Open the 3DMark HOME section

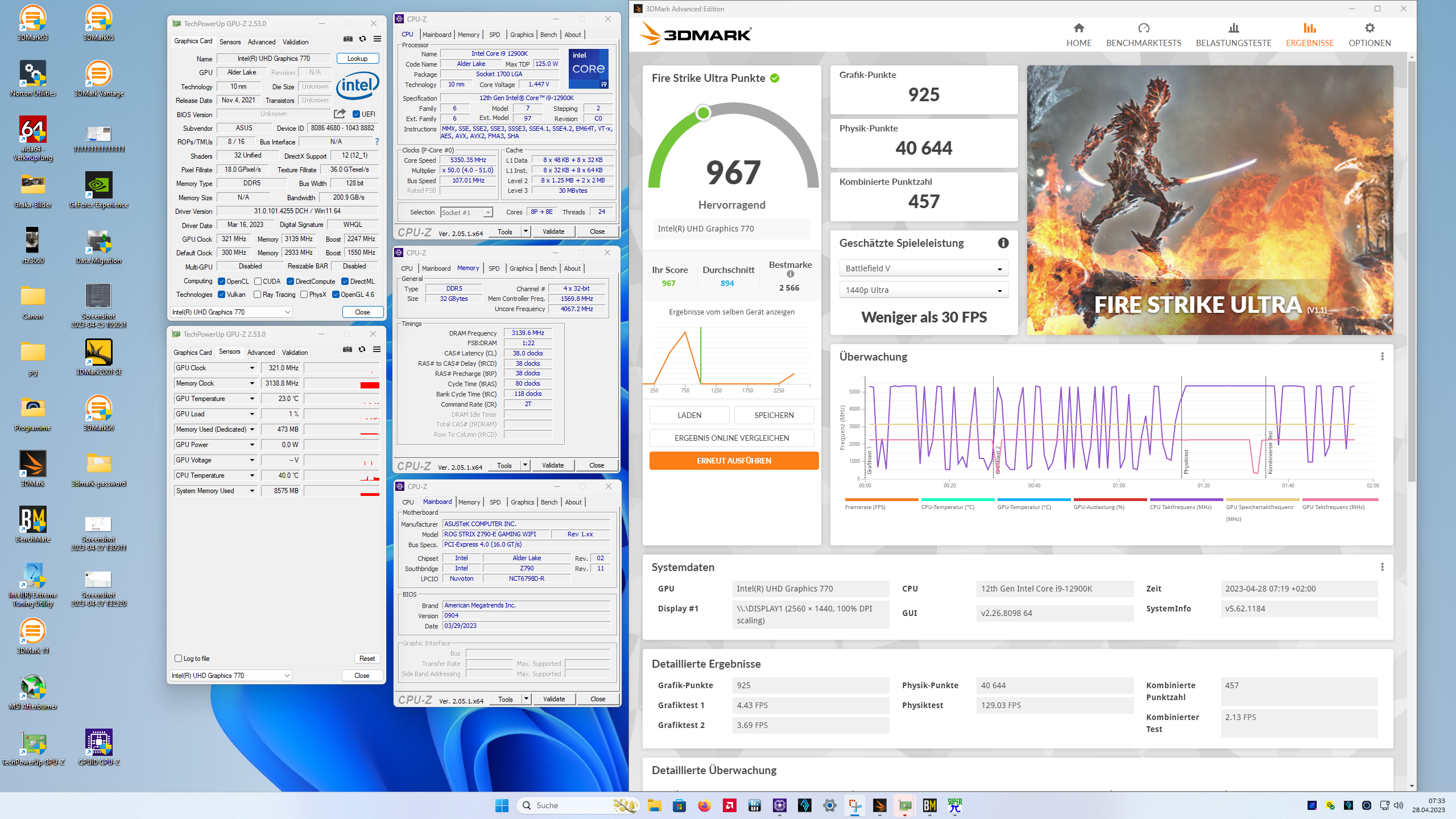[x=1078, y=35]
